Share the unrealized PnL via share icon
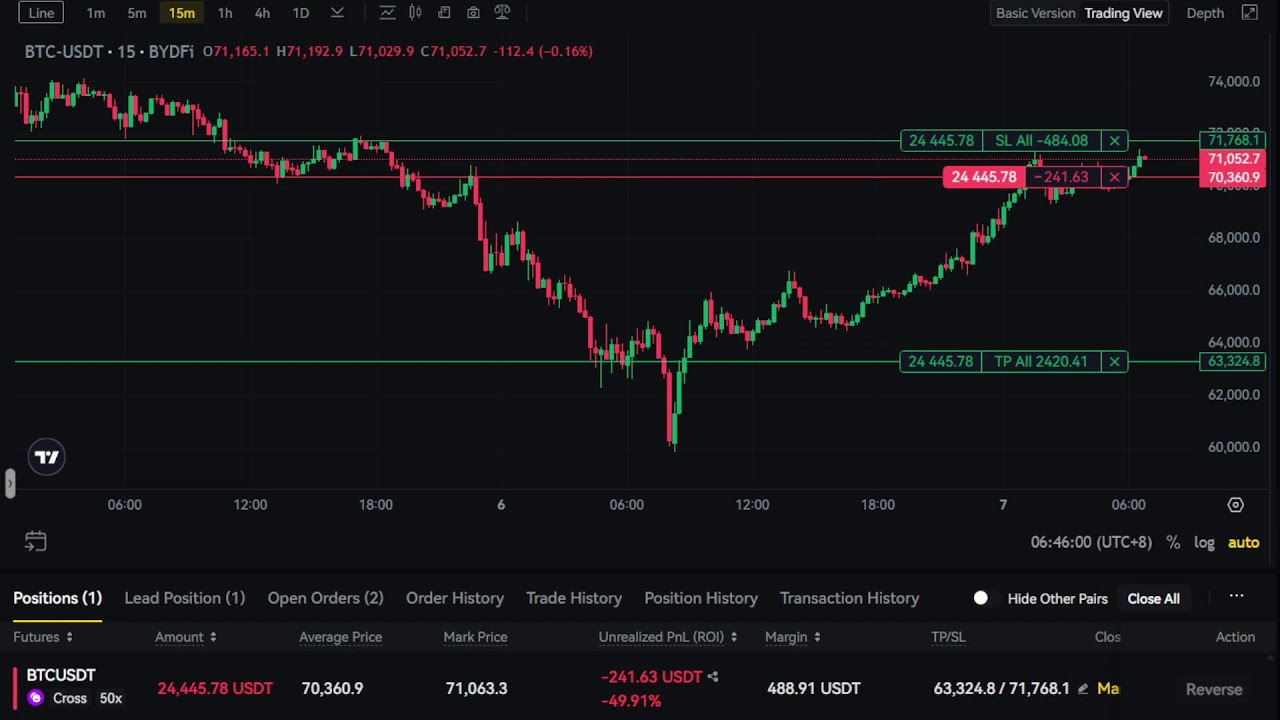Image resolution: width=1280 pixels, height=720 pixels. 713,677
